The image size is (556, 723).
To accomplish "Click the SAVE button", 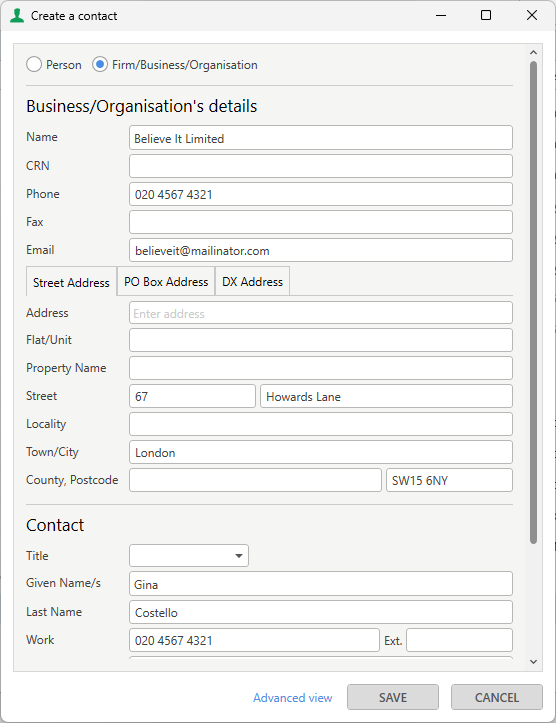I will point(393,697).
